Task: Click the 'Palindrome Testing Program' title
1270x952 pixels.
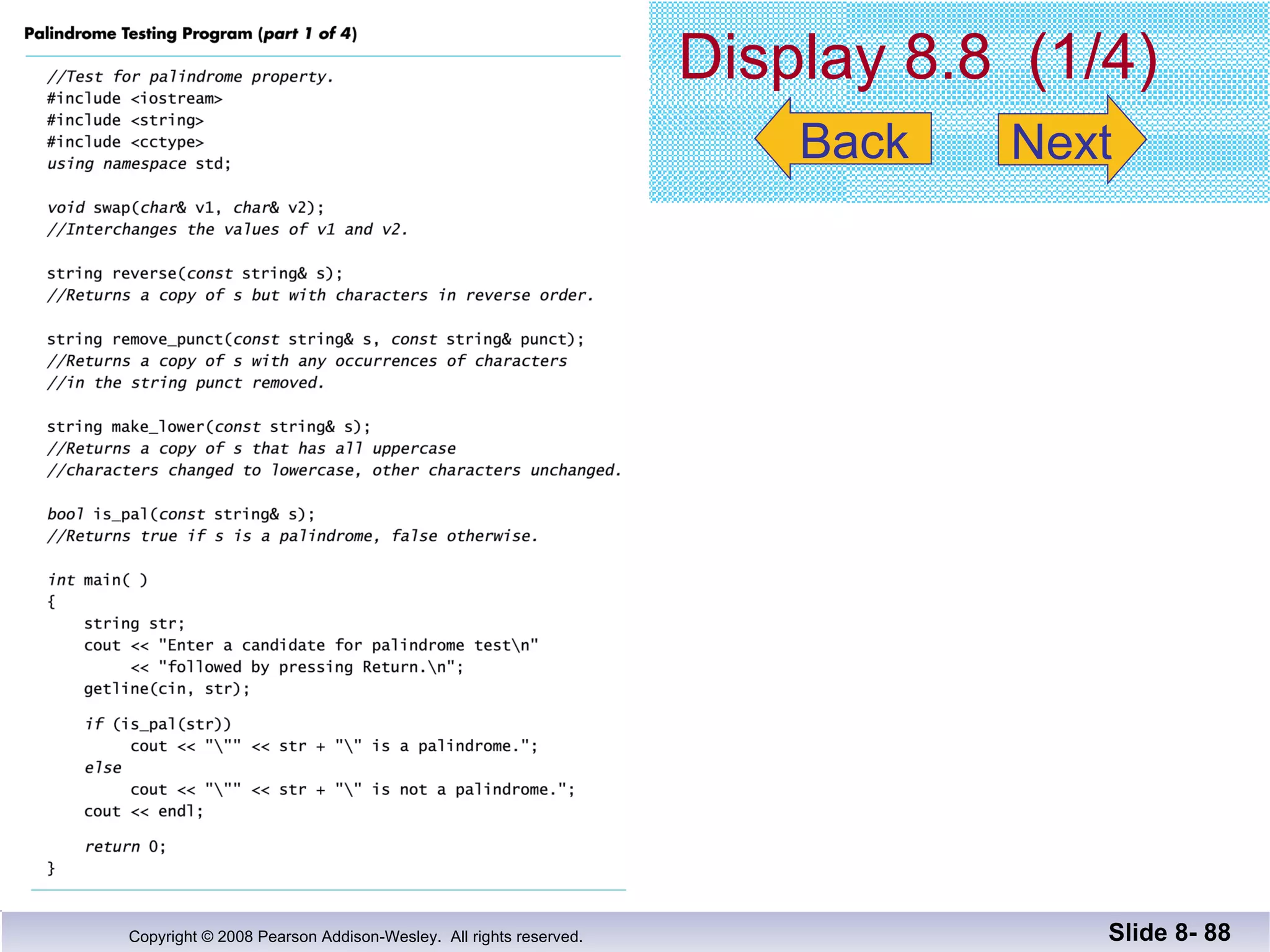Action: 190,33
